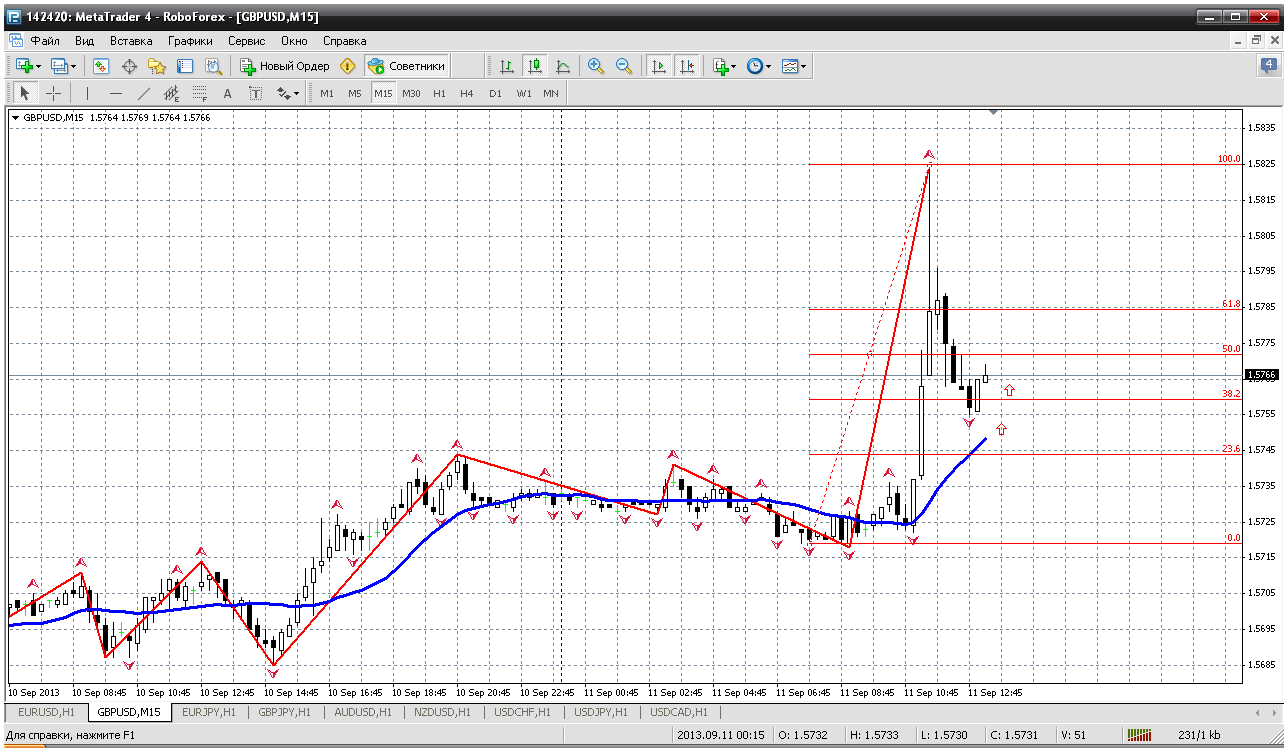
Task: Toggle chart shift
Action: pyautogui.click(x=686, y=66)
